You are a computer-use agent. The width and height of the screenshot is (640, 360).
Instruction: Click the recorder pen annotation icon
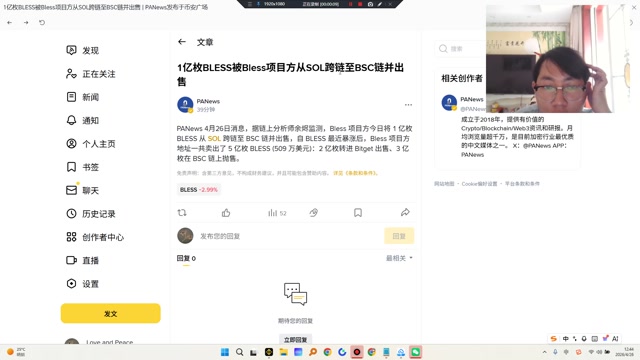point(380,4)
